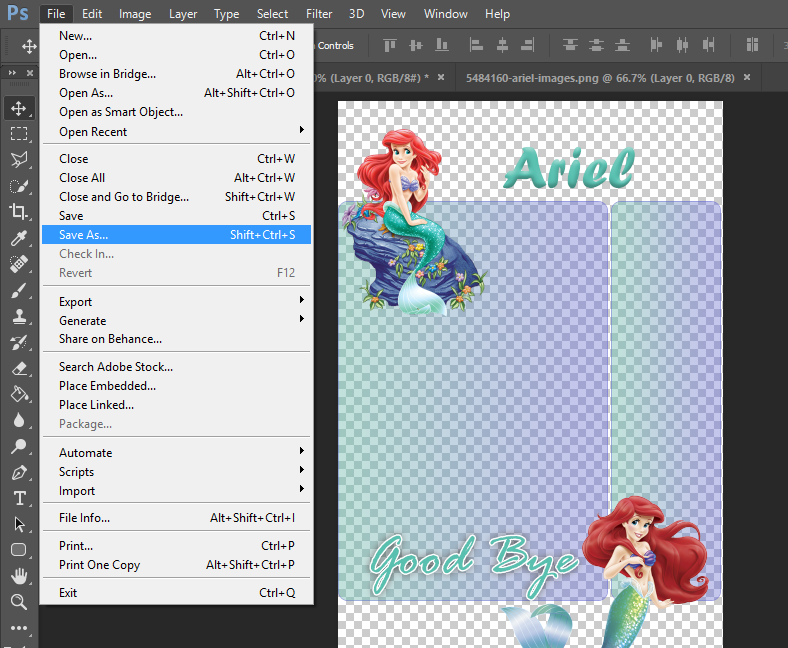This screenshot has width=788, height=648.
Task: Select the Dodge tool
Action: [19, 446]
